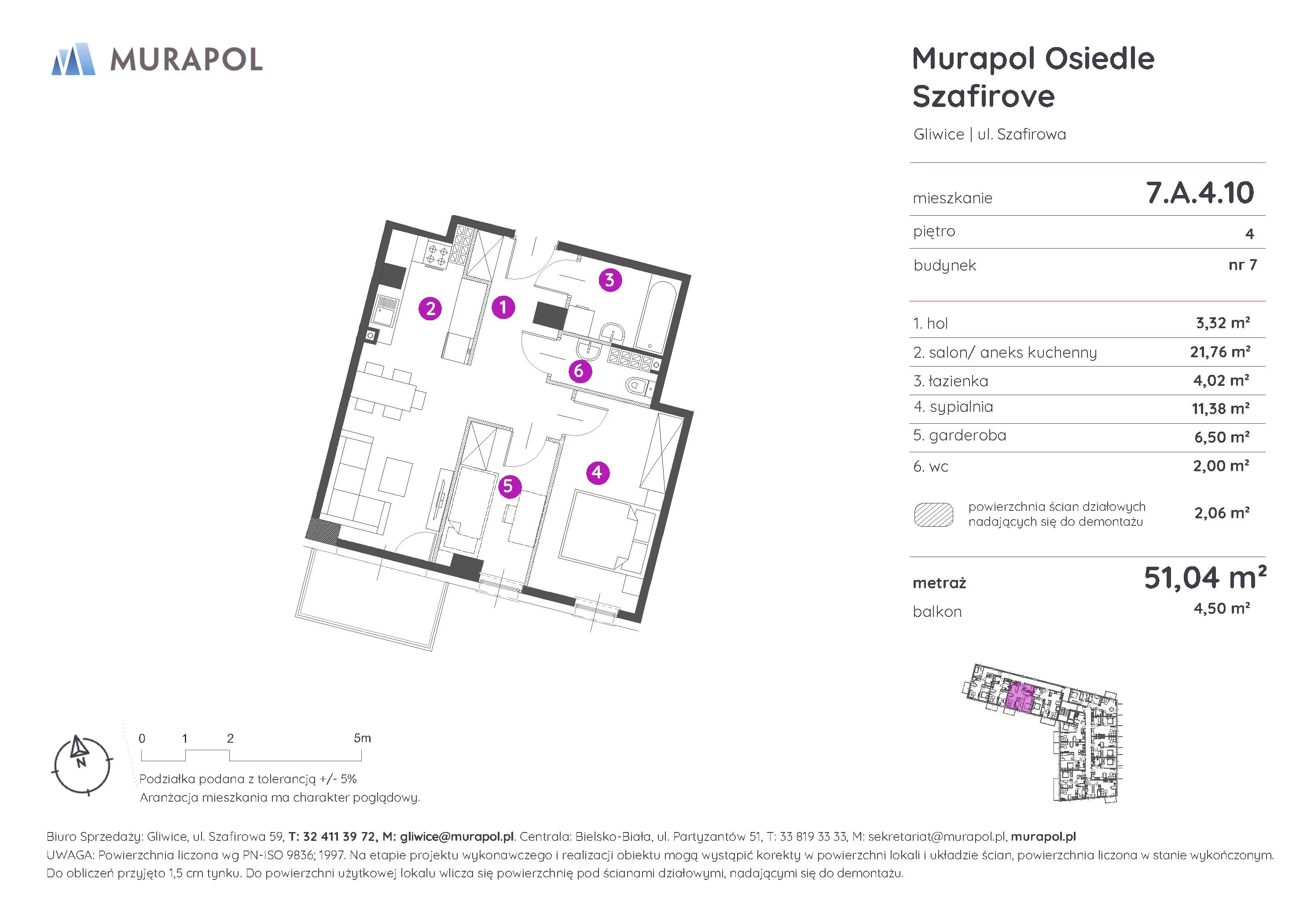
Task: Click the Murapol logo at top left
Action: 157,59
